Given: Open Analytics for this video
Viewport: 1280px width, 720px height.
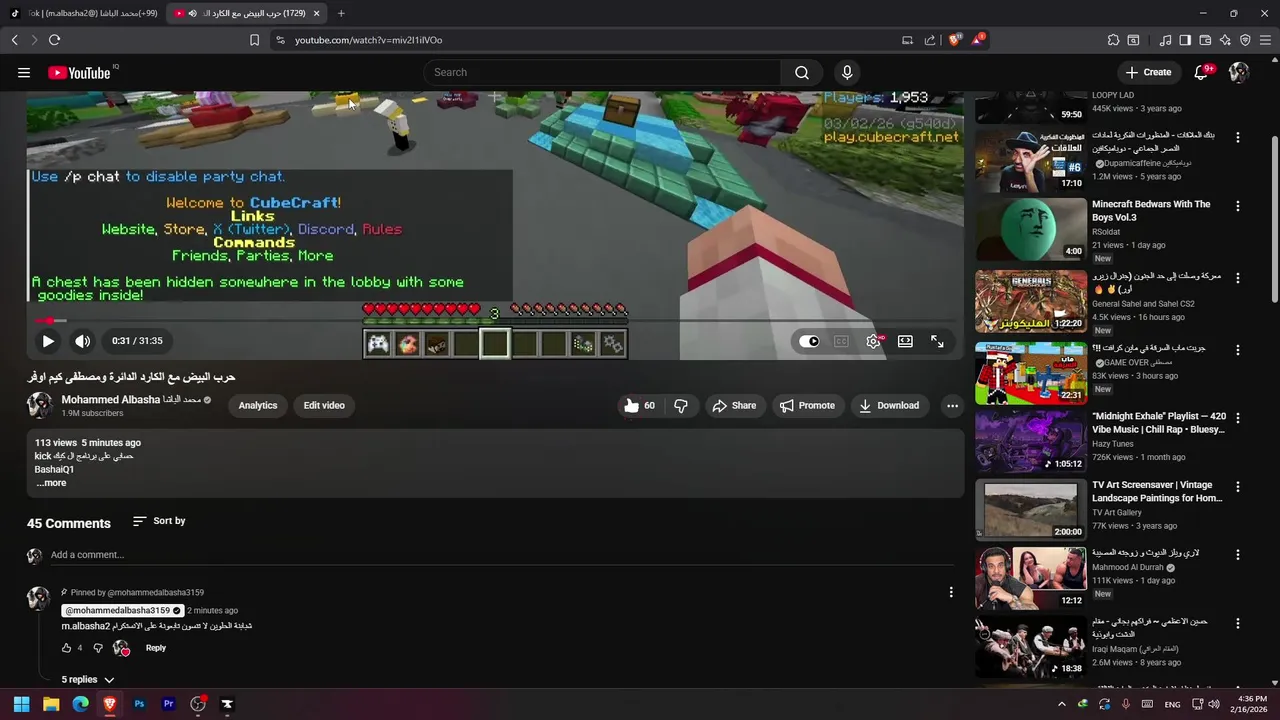Looking at the screenshot, I should click(x=258, y=405).
